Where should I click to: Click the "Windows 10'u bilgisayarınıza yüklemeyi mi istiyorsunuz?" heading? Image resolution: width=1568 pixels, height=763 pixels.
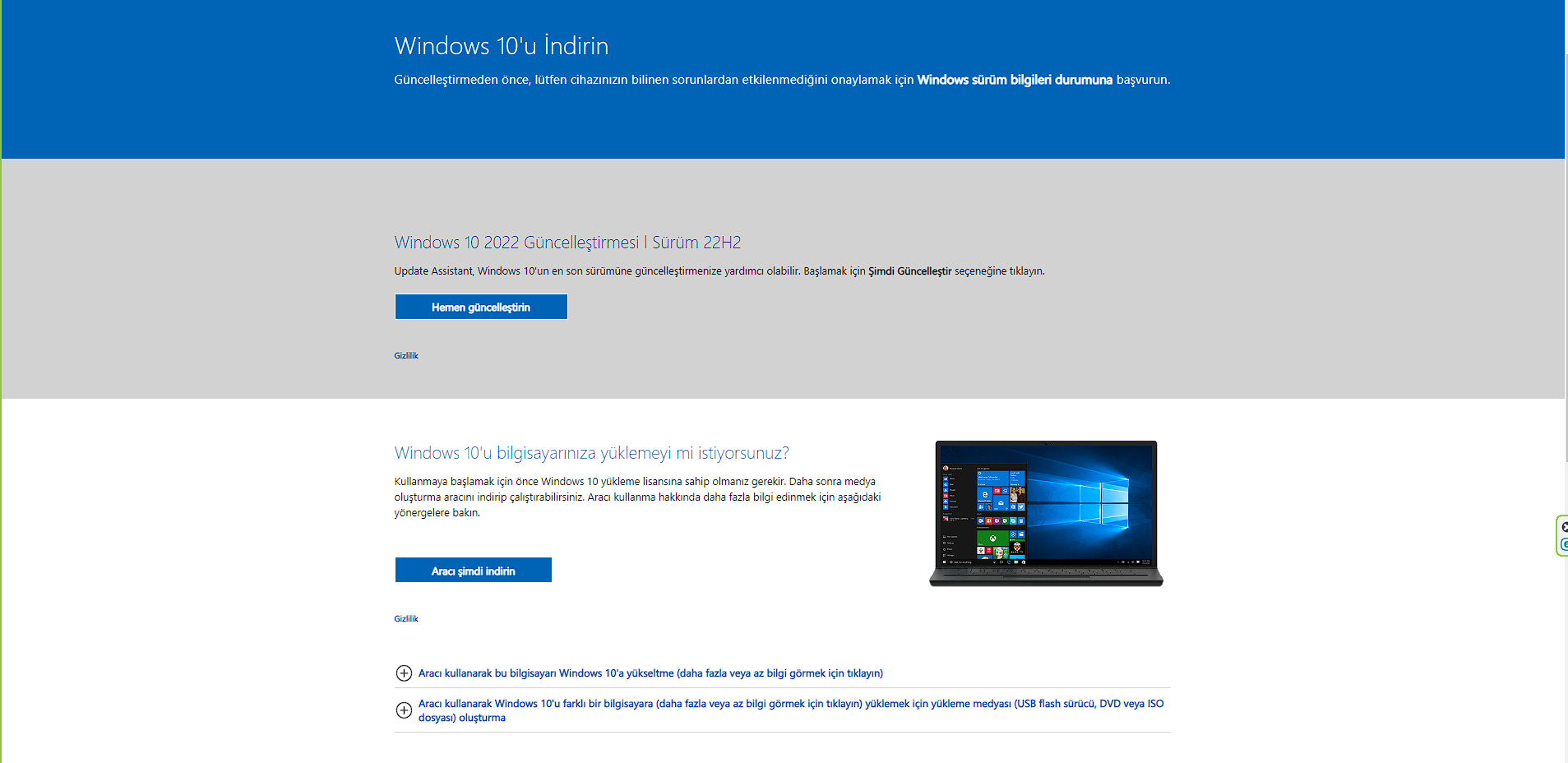pos(591,453)
